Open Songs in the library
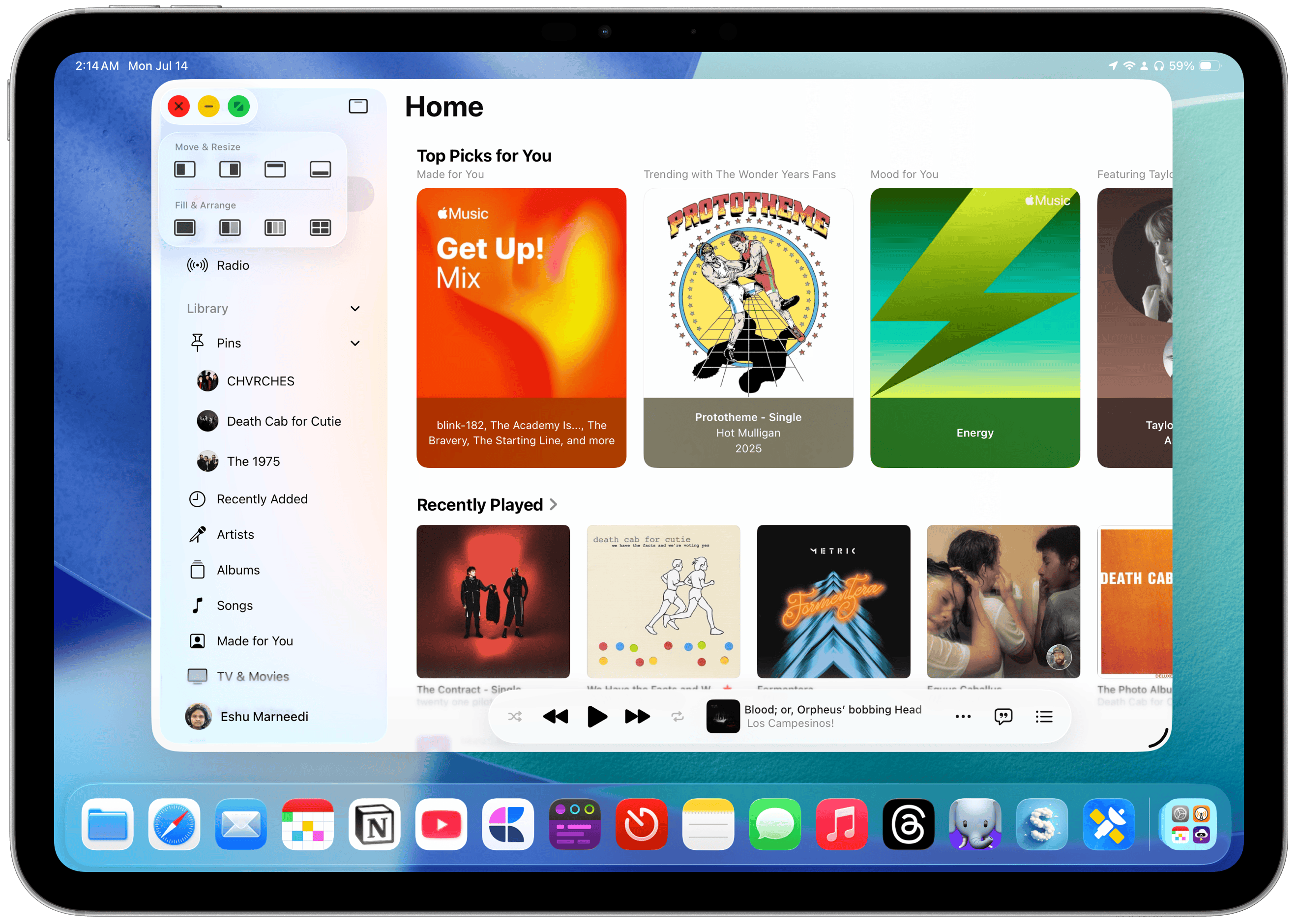The height and width of the screenshot is (924, 1298). tap(273, 606)
